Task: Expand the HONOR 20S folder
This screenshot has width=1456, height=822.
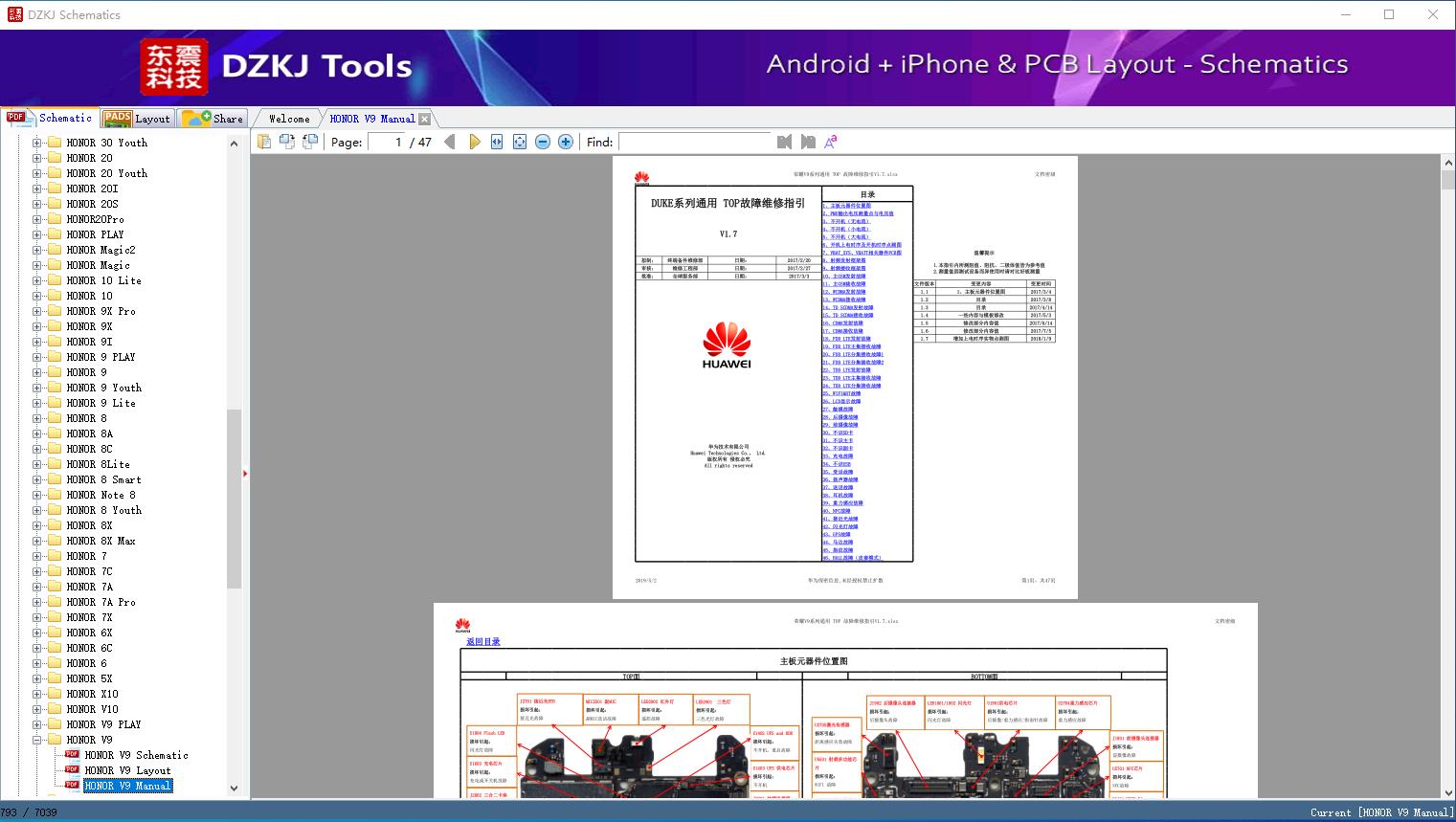Action: (x=36, y=204)
